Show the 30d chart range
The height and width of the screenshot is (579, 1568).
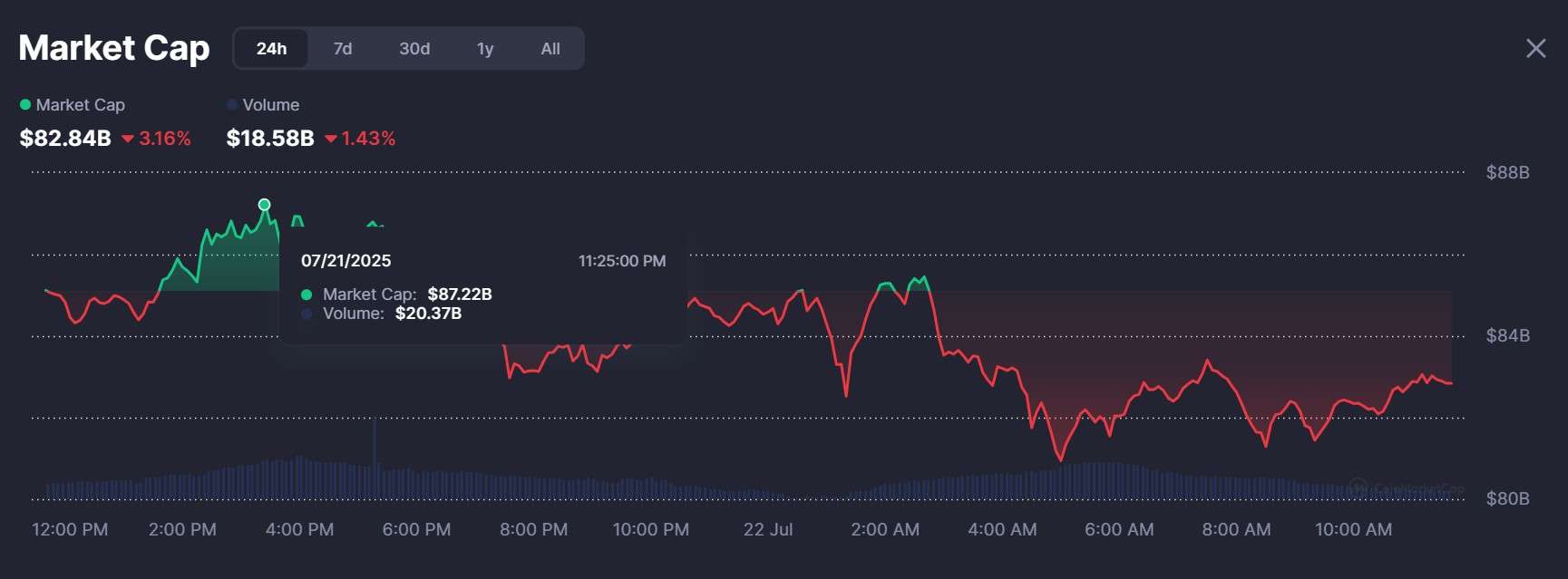[x=414, y=49]
